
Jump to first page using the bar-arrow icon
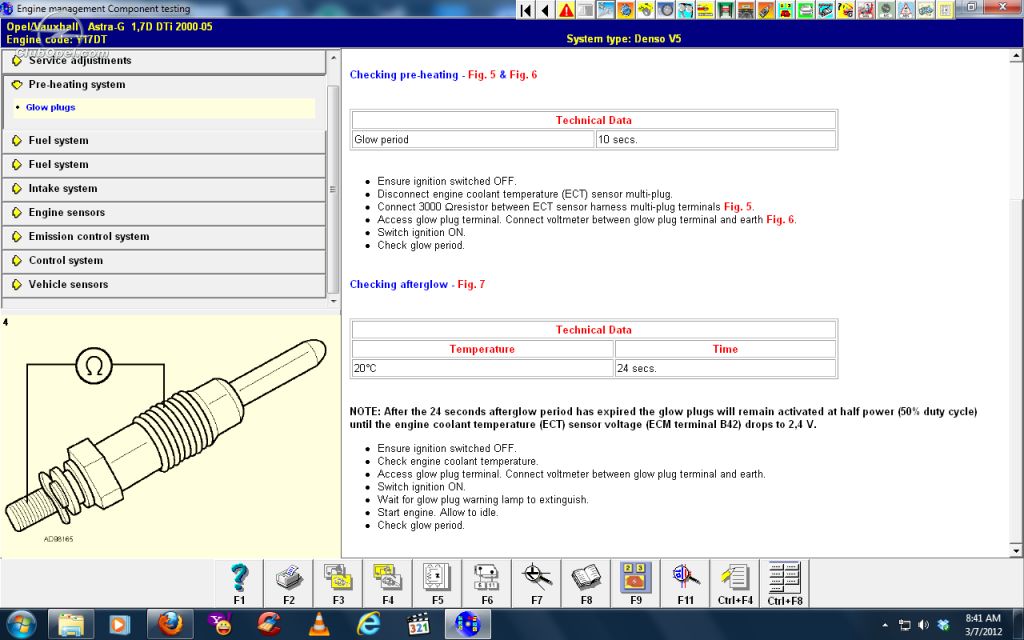[x=526, y=10]
